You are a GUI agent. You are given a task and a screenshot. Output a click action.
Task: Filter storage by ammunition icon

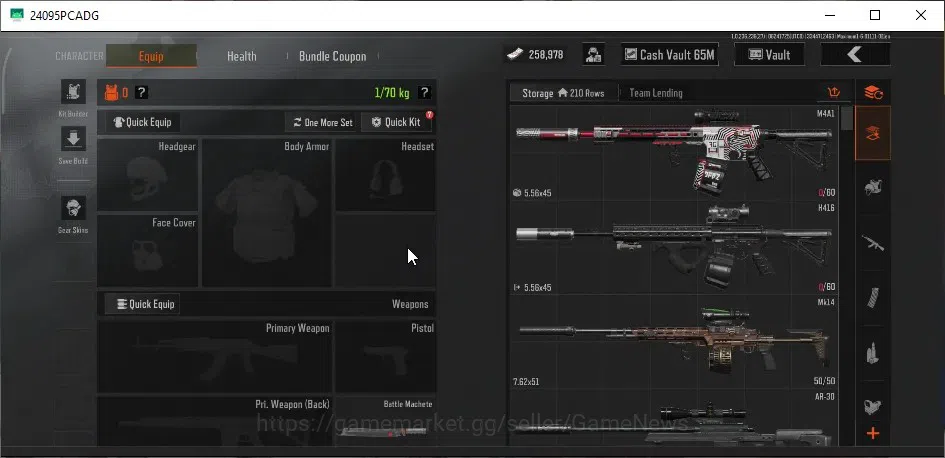(x=873, y=353)
